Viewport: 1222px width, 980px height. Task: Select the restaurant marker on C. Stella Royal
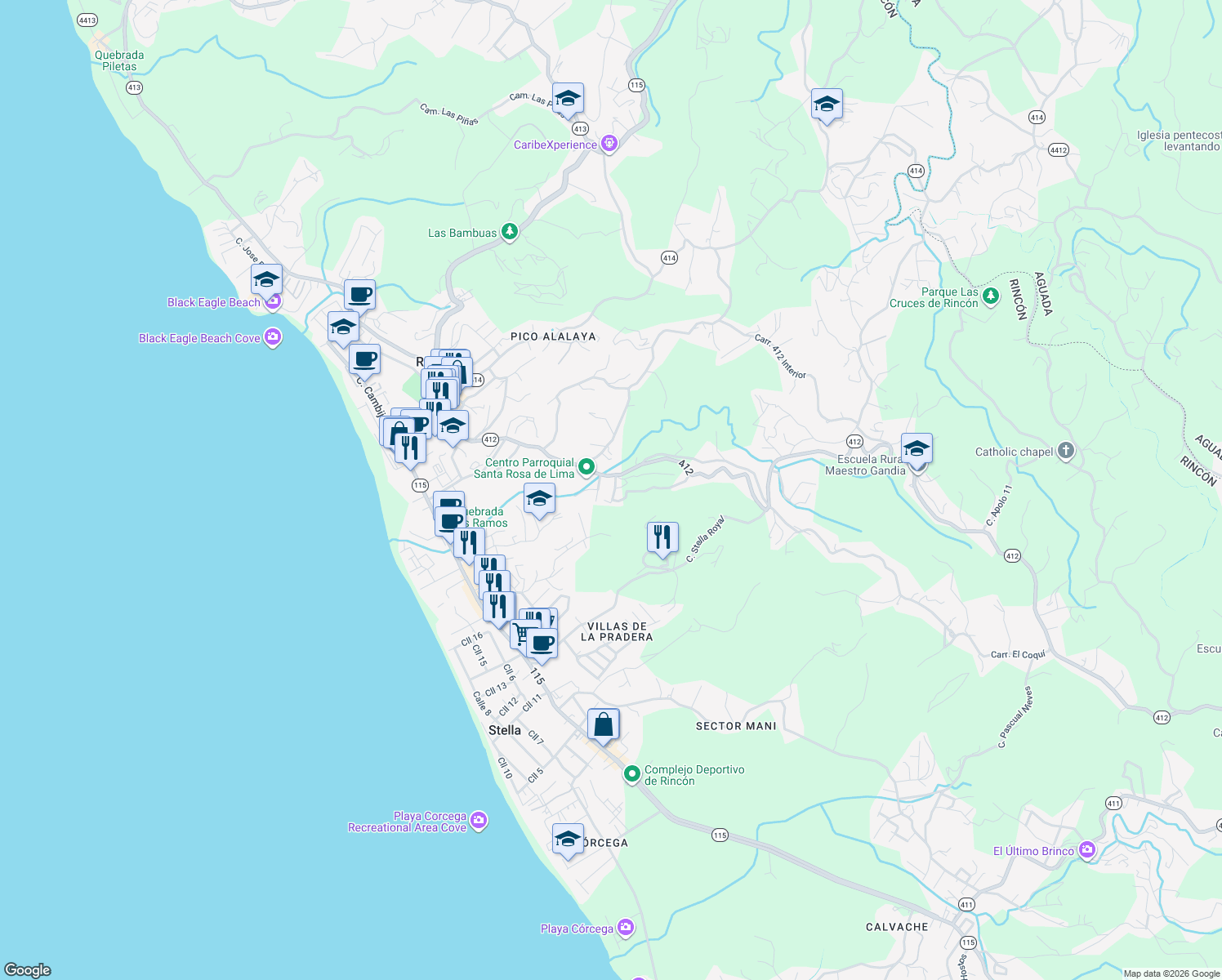tap(662, 537)
